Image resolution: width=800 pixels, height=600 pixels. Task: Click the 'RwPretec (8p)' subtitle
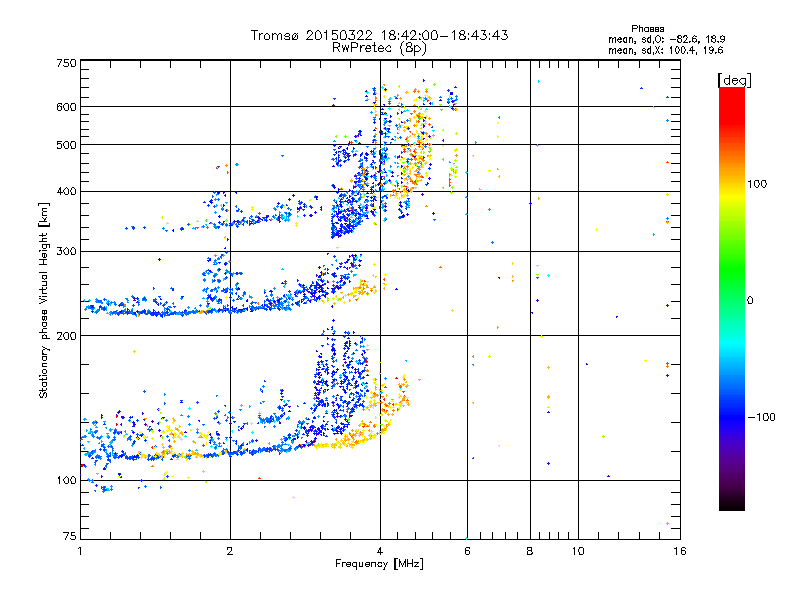coord(379,48)
